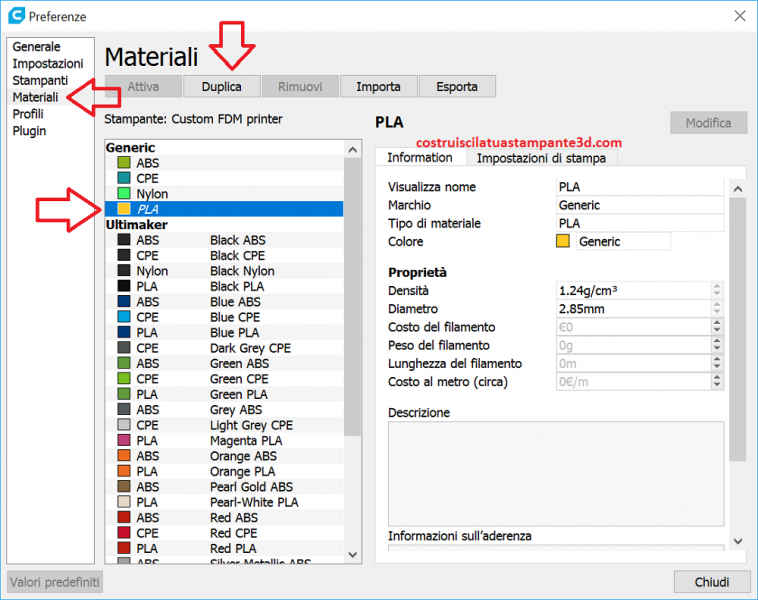
Task: Open the Impostazioni preferences page
Action: point(47,63)
